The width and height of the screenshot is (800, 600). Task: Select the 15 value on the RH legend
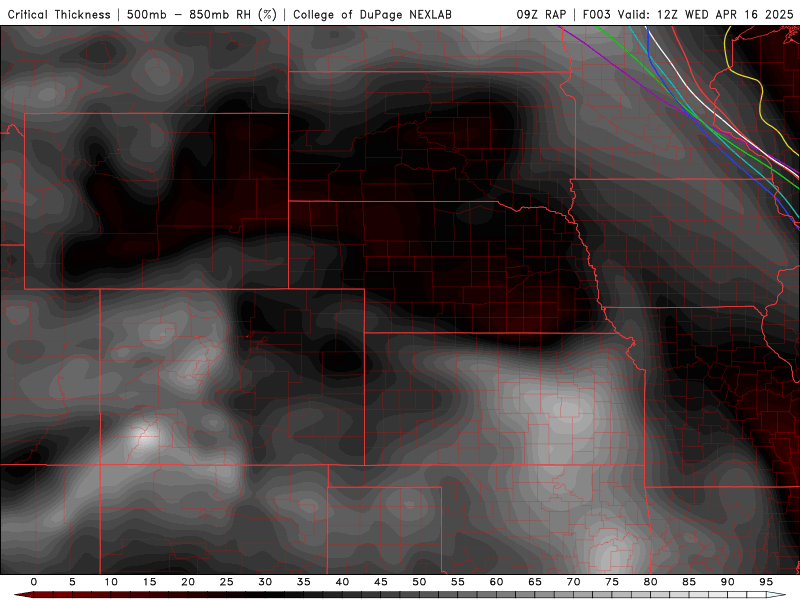tap(149, 582)
